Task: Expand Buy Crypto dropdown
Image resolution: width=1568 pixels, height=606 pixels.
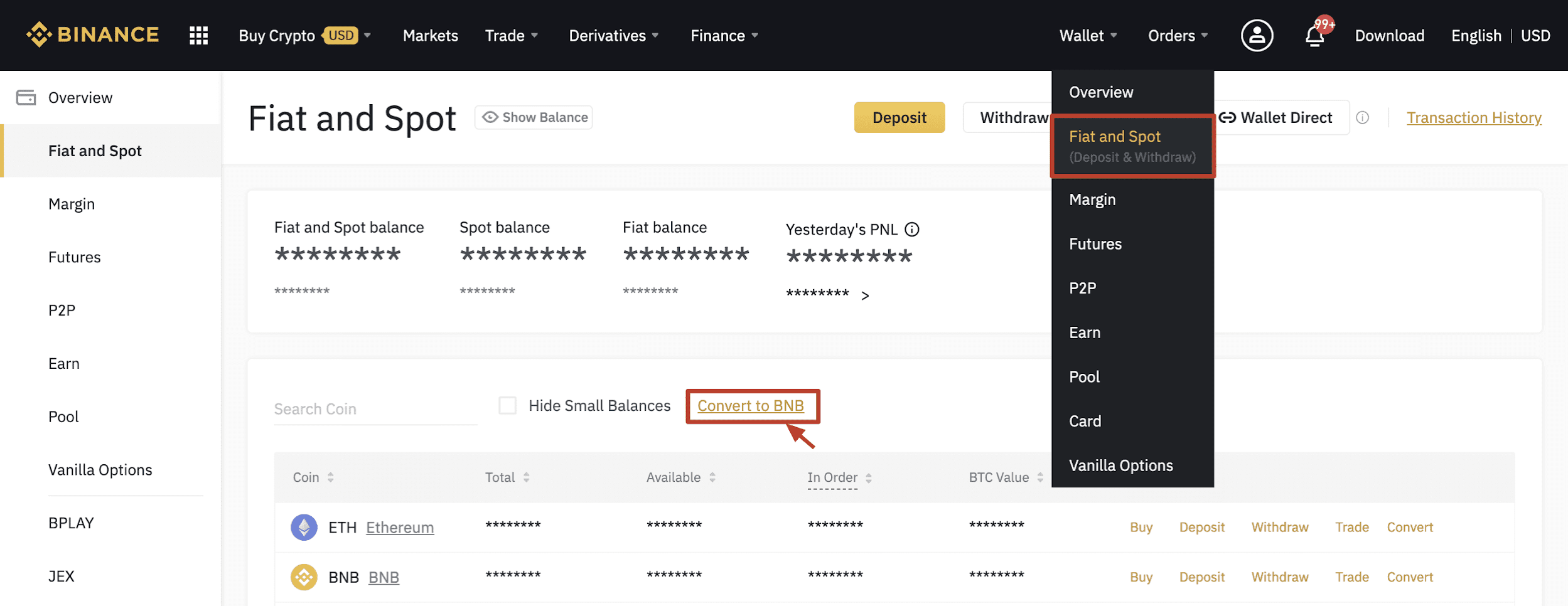Action: tap(368, 35)
